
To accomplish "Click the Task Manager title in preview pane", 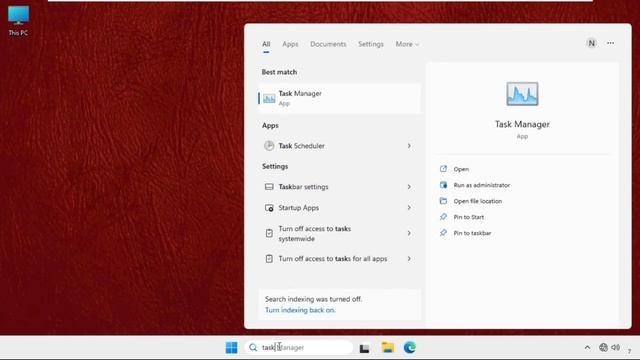I will pos(522,124).
